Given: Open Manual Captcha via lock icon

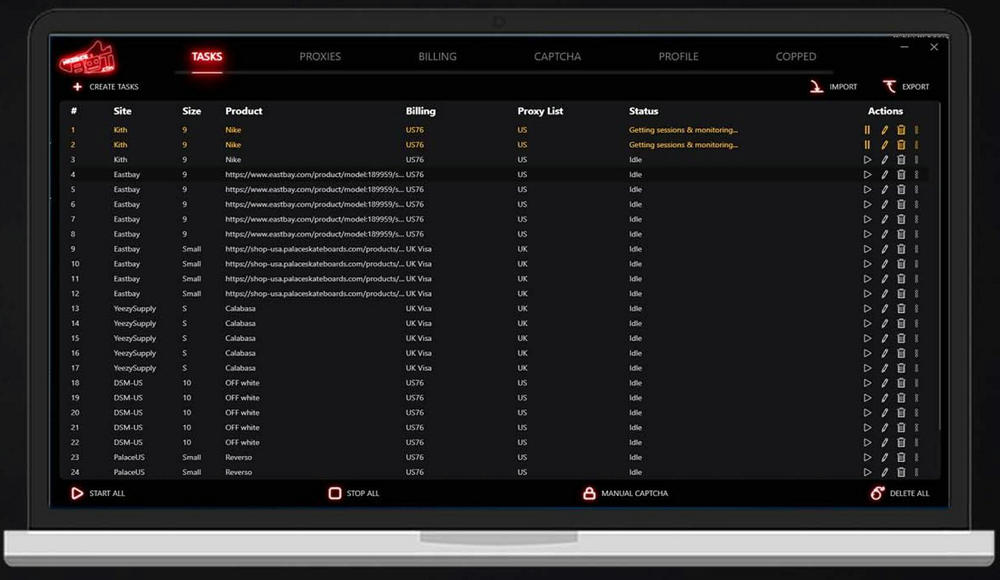Looking at the screenshot, I should 589,493.
